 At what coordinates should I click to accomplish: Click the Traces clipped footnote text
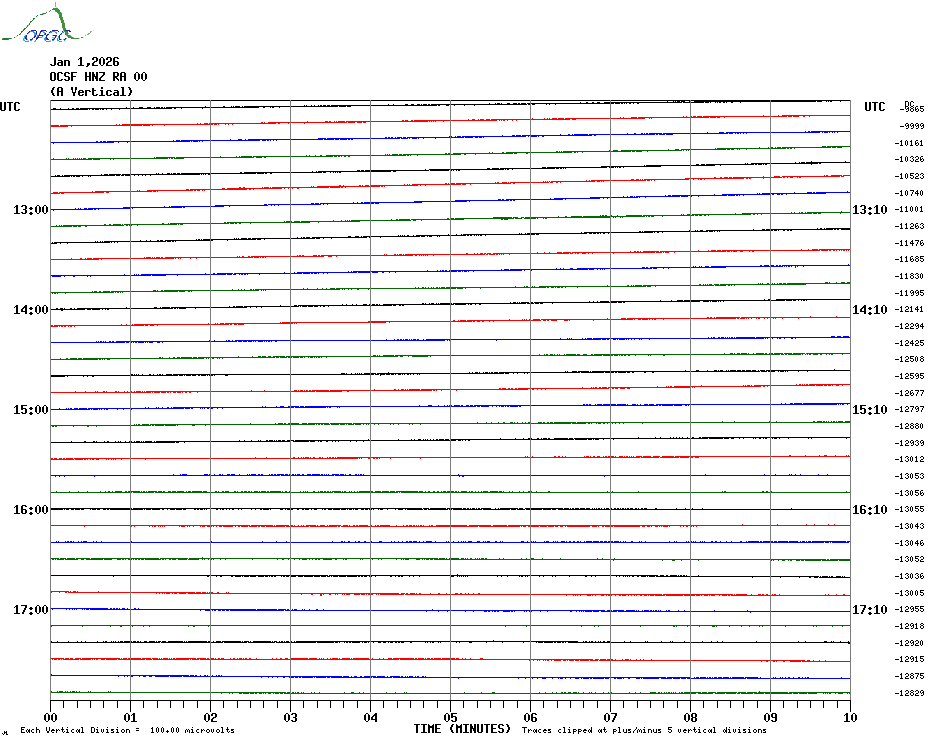tap(644, 731)
